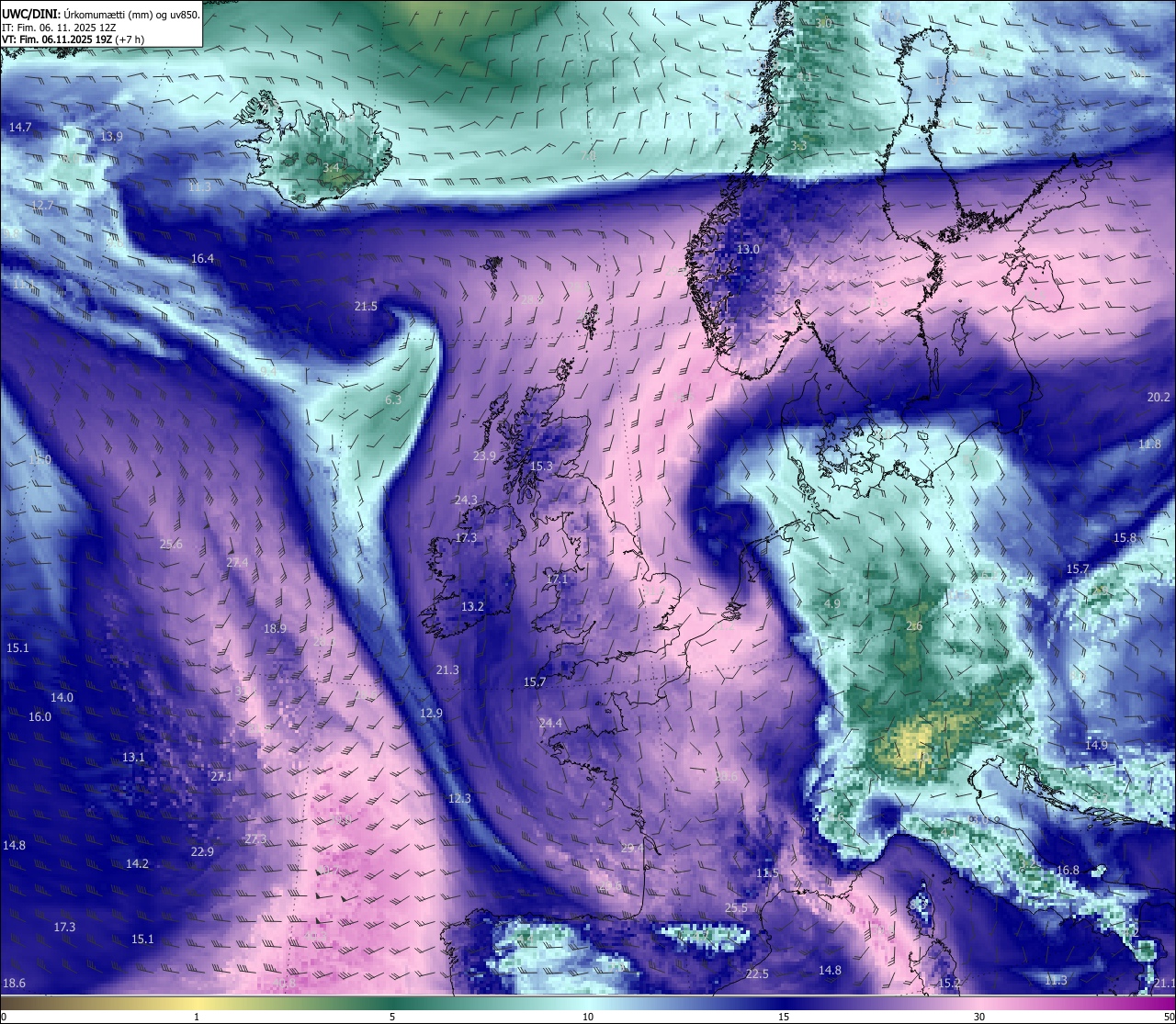Click the map value '25.6'
The image size is (1176, 1024).
pyautogui.click(x=171, y=545)
